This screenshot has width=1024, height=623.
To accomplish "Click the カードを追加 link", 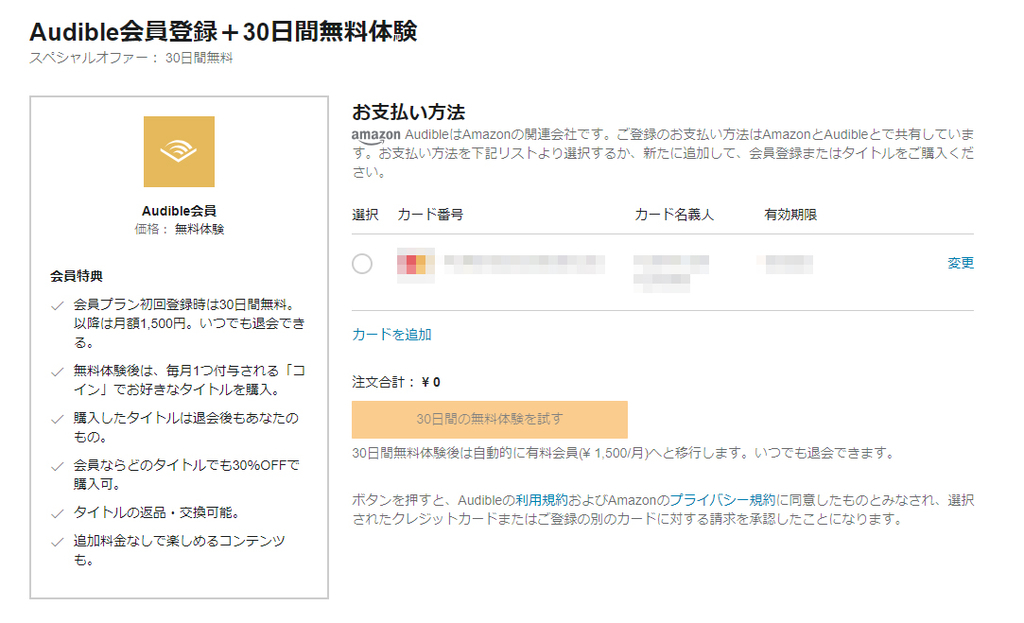I will coord(392,334).
